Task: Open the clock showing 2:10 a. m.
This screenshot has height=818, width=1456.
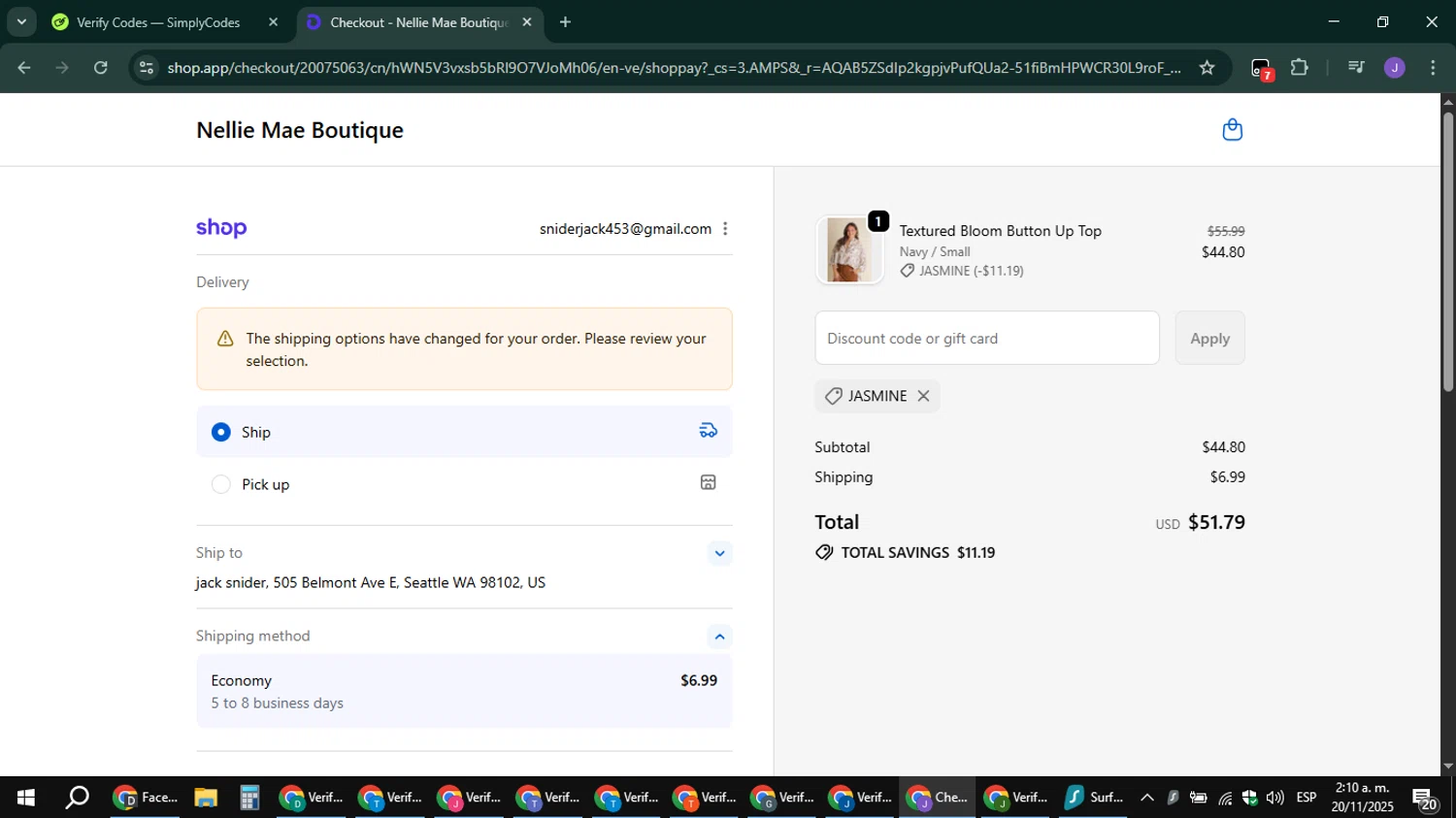Action: click(x=1363, y=798)
